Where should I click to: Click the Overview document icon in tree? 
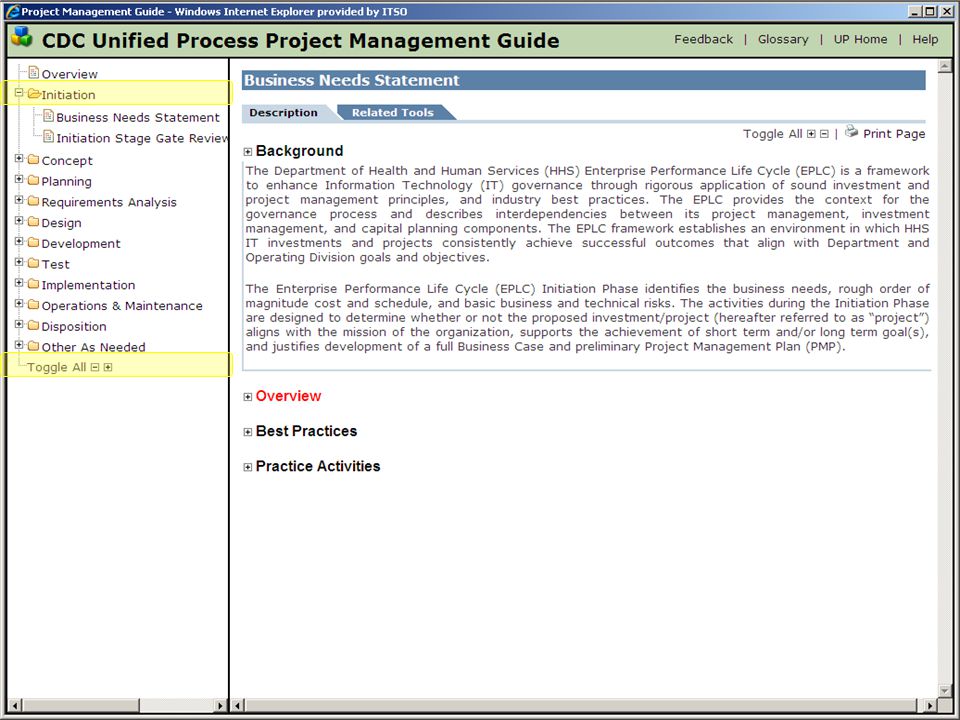(x=34, y=73)
